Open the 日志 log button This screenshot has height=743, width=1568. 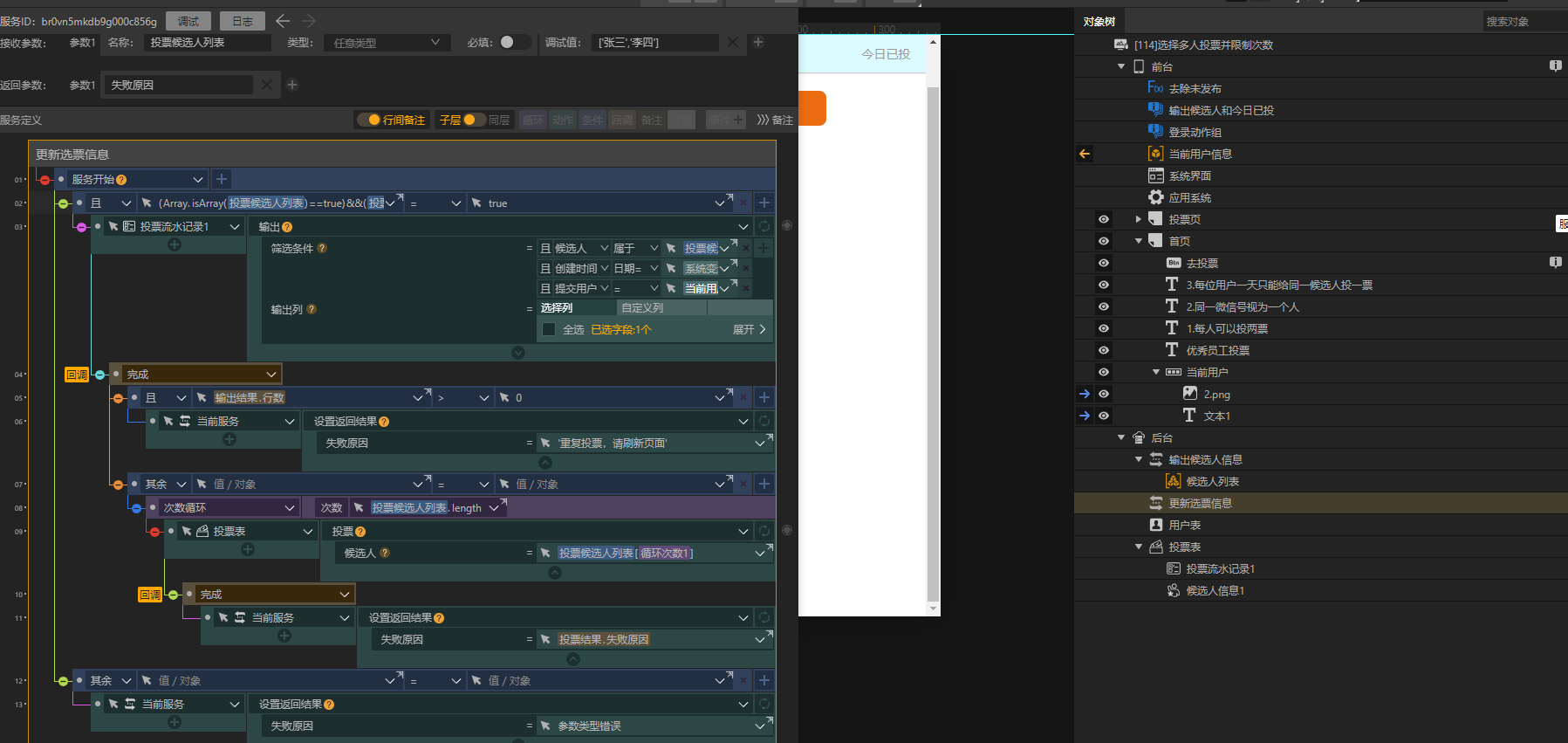click(243, 21)
